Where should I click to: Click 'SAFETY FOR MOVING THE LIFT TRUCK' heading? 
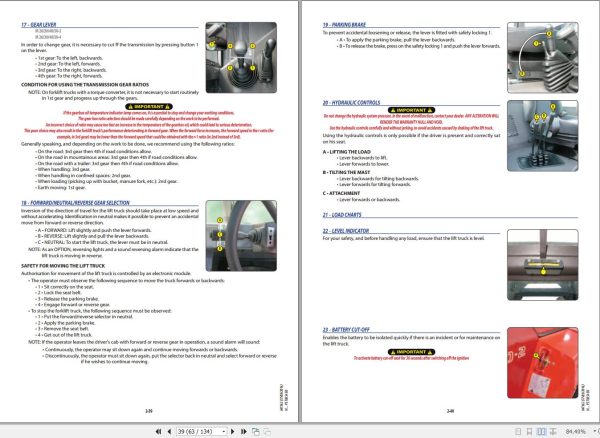[x=63, y=266]
